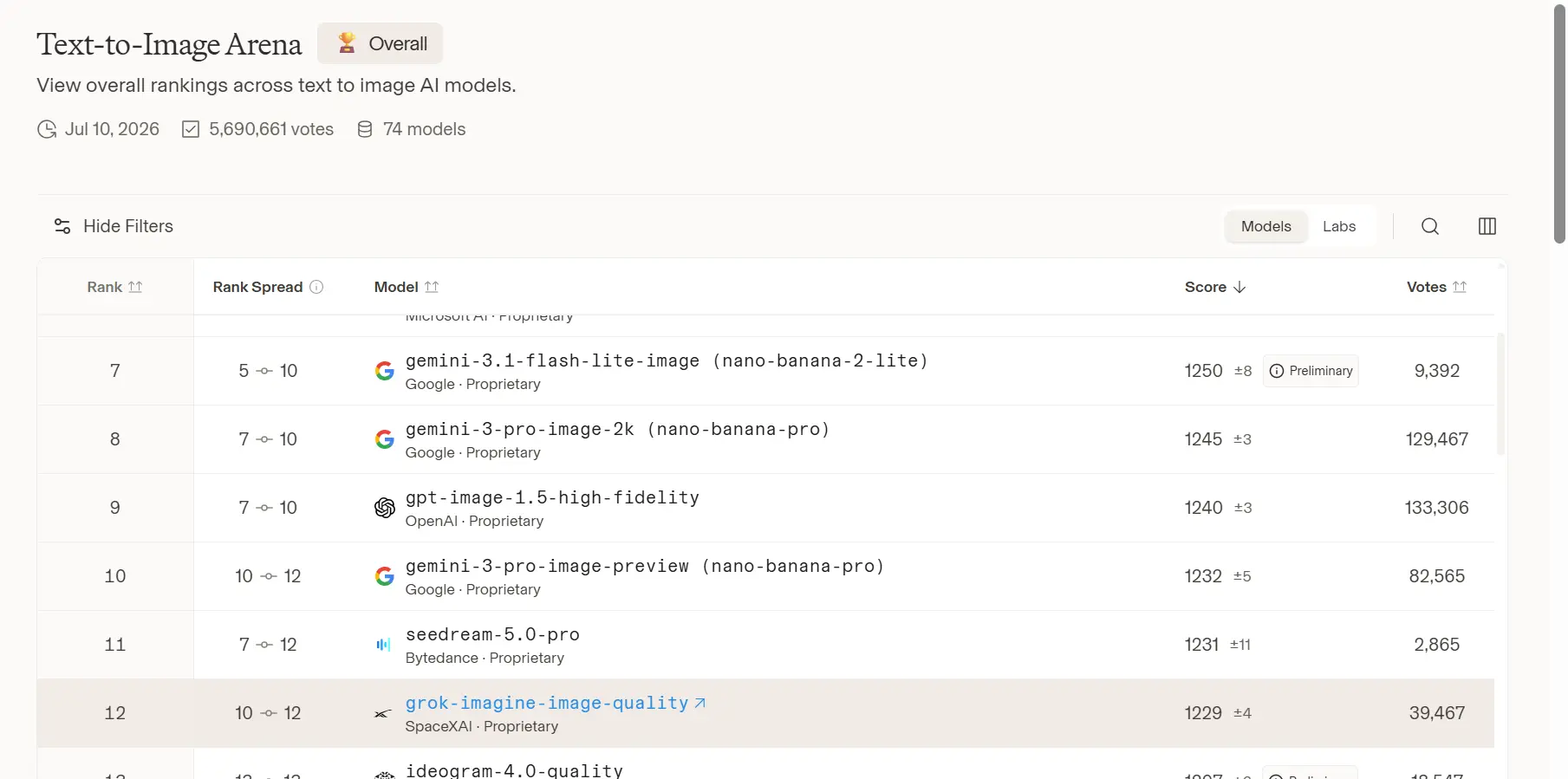
Task: Open the search magnifier icon
Action: 1429,226
